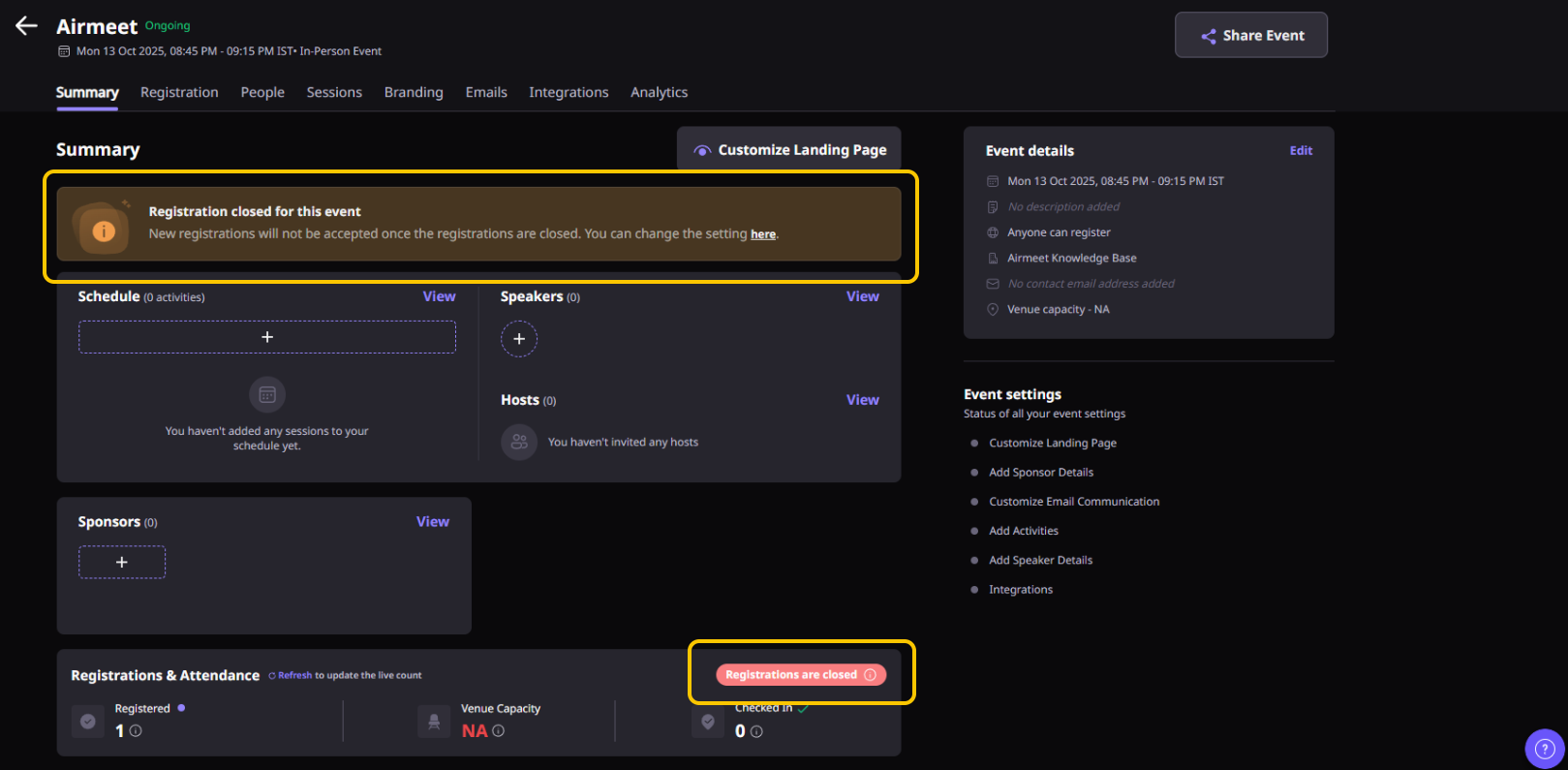
Task: Click the info icon in Registrations are closed badge
Action: [870, 675]
